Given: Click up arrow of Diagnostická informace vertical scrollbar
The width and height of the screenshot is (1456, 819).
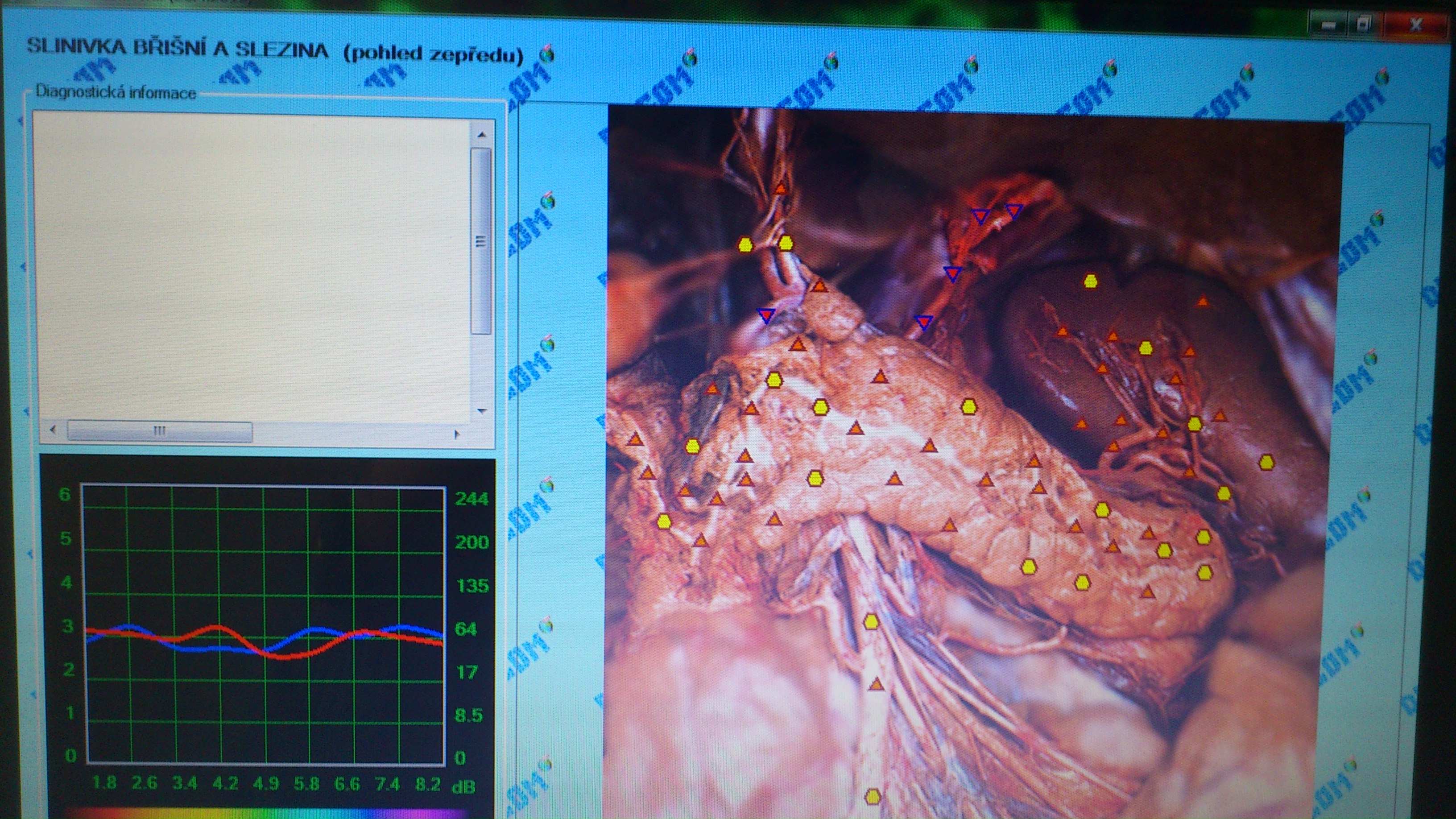Looking at the screenshot, I should point(482,134).
